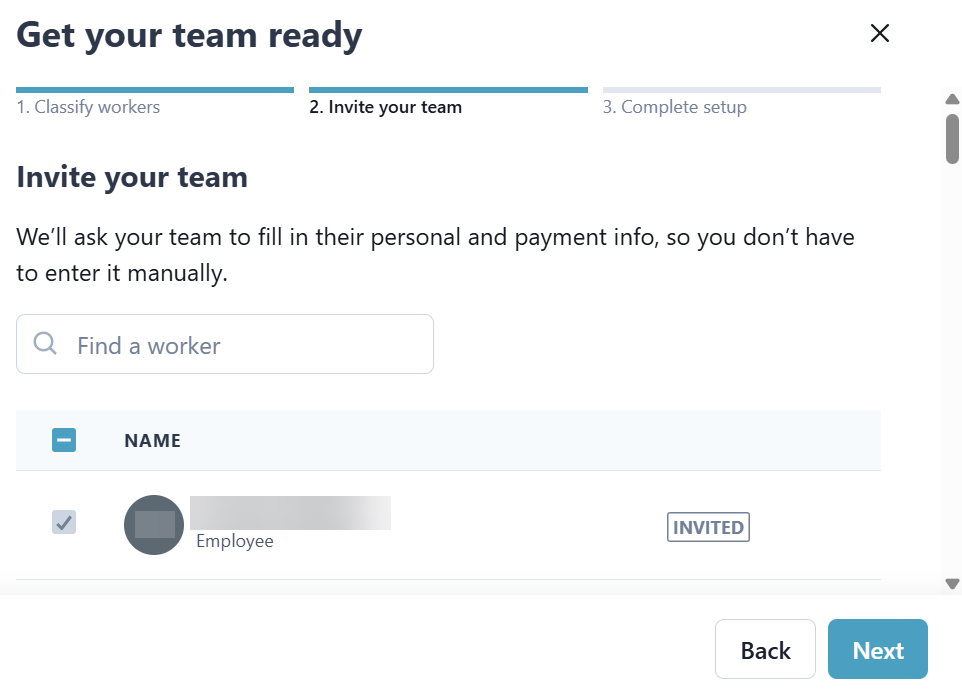The height and width of the screenshot is (695, 962).
Task: Jump to the Complete setup step
Action: tap(674, 107)
